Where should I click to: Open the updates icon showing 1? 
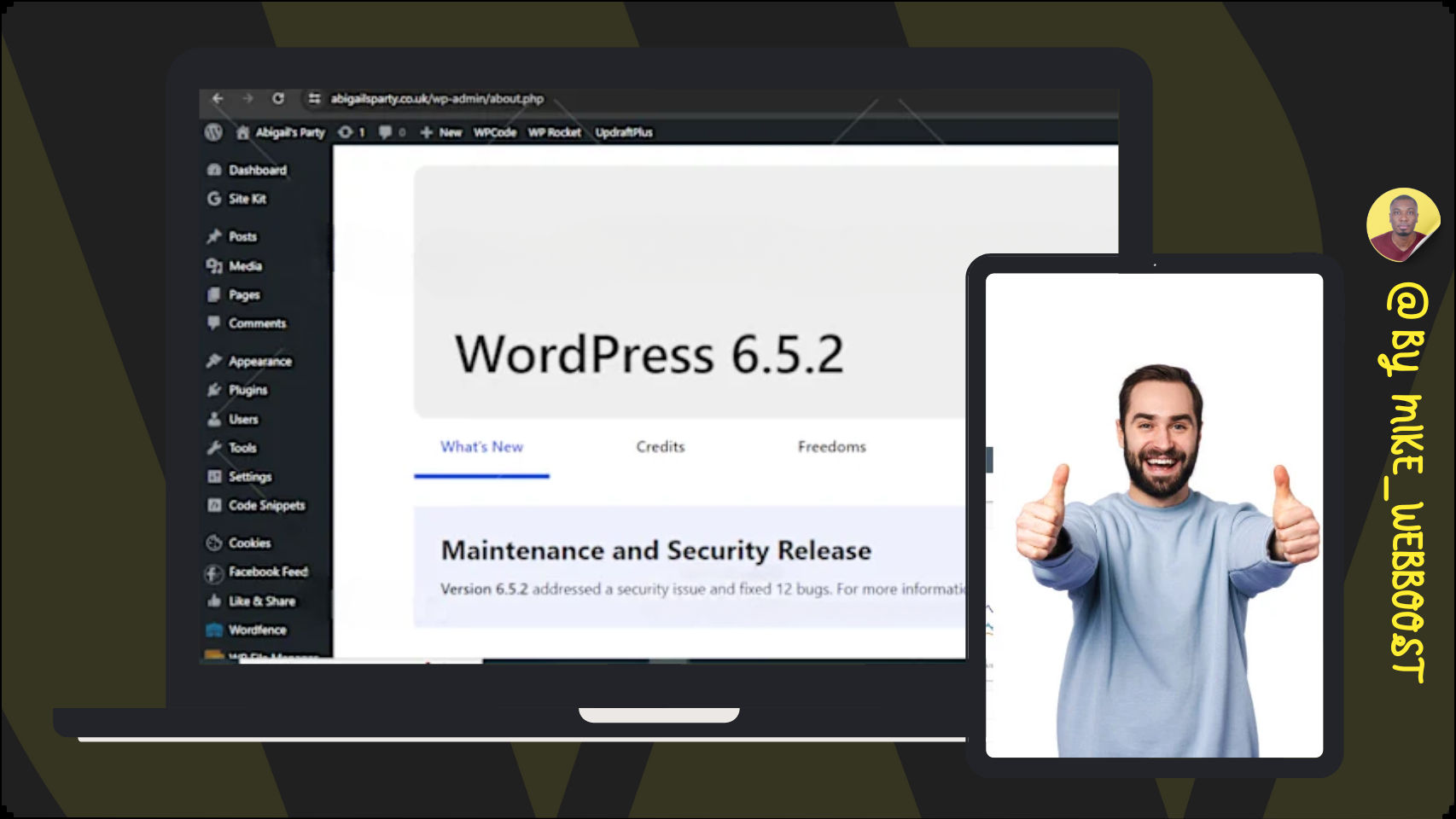(352, 132)
